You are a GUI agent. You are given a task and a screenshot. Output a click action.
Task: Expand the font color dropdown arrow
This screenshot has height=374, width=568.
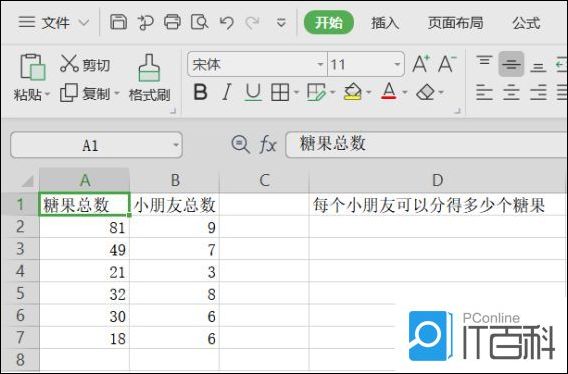click(405, 92)
